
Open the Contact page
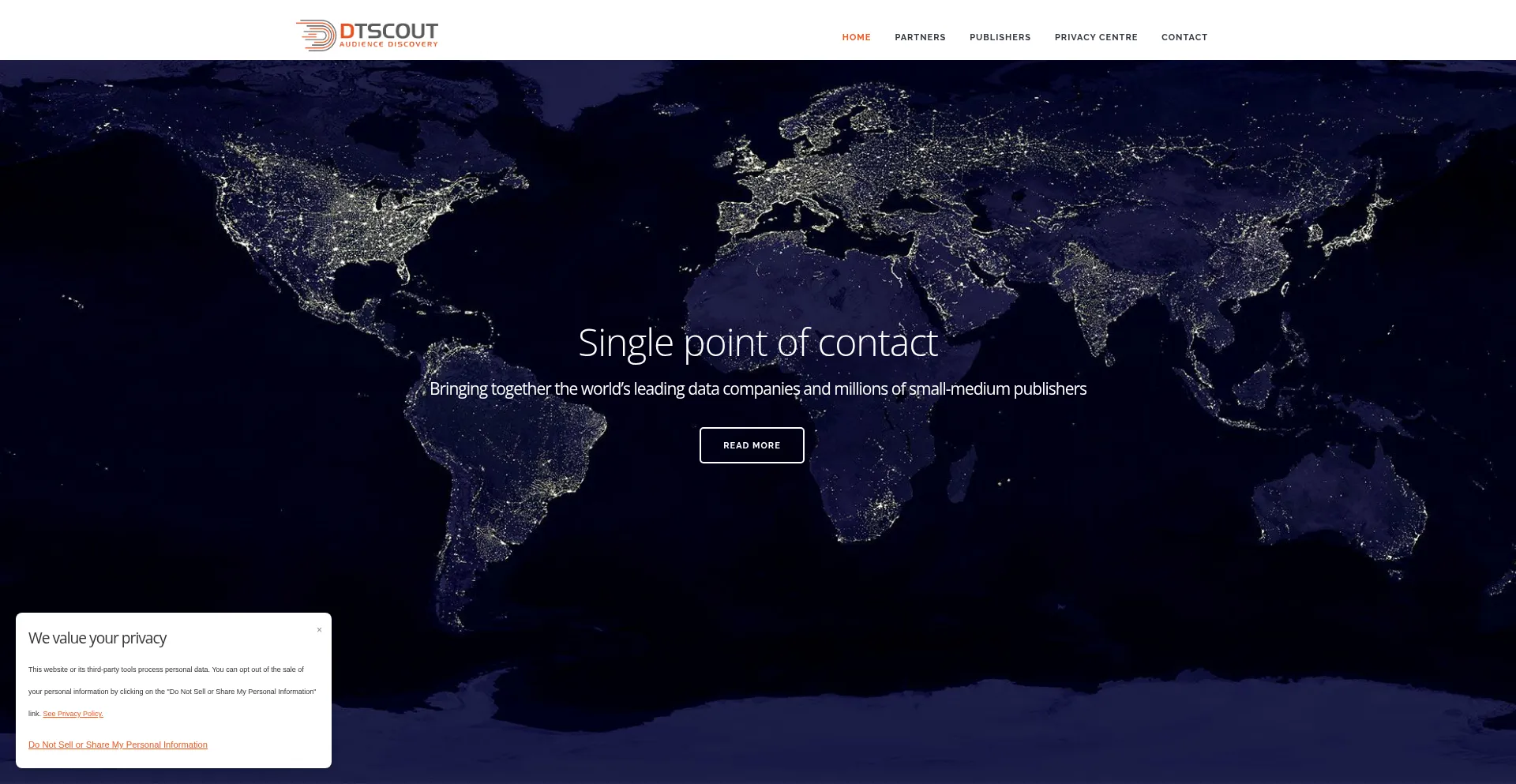point(1184,37)
